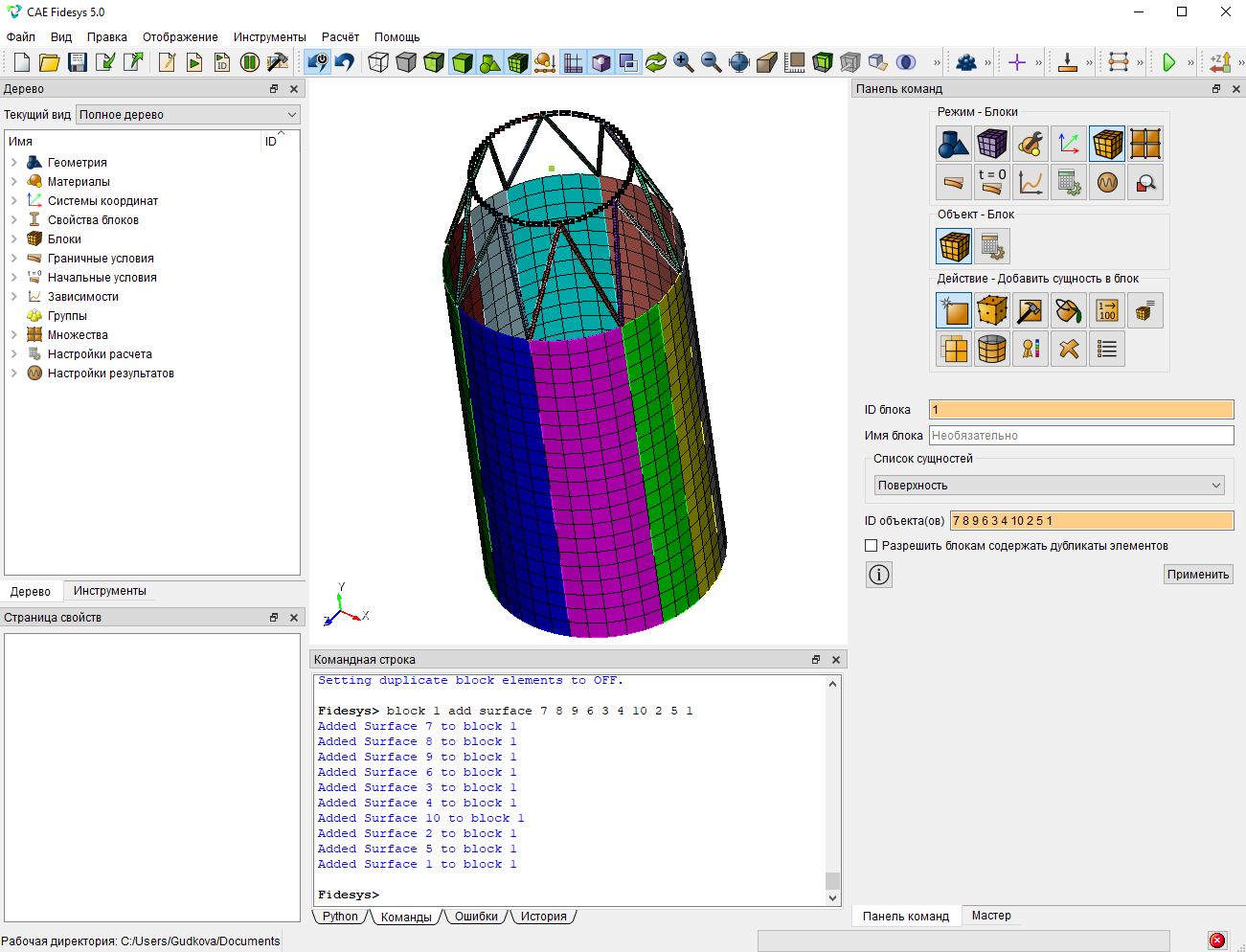Save with the floppy disk icon

tap(78, 62)
